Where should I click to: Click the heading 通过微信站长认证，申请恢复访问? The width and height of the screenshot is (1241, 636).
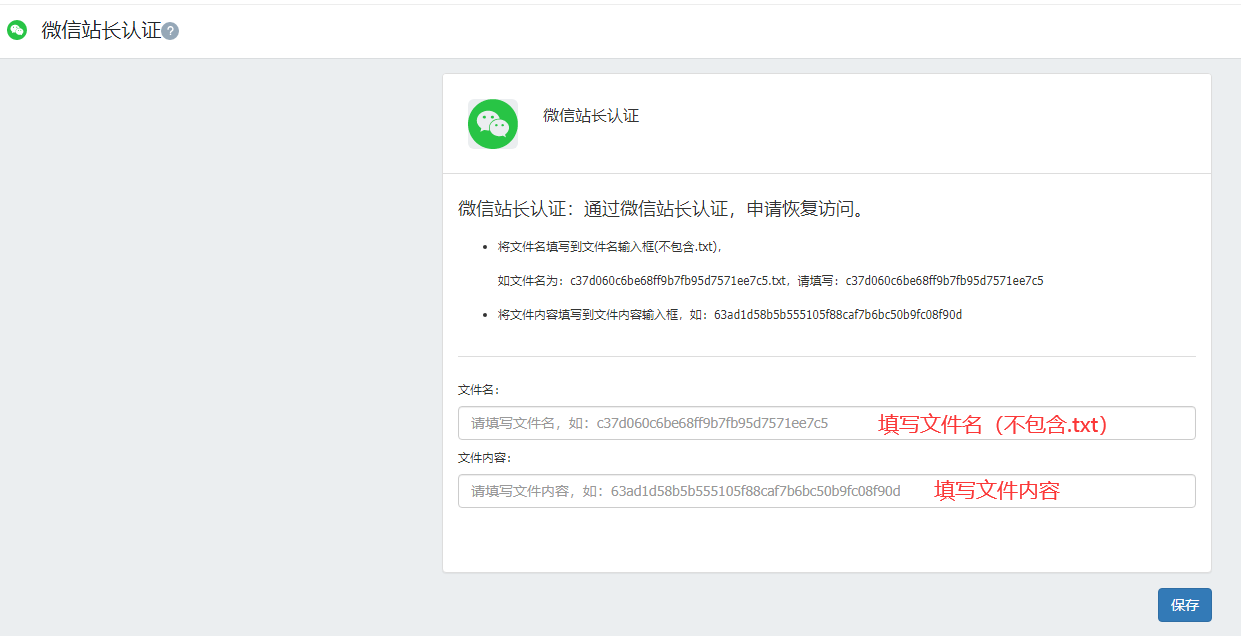tap(660, 209)
